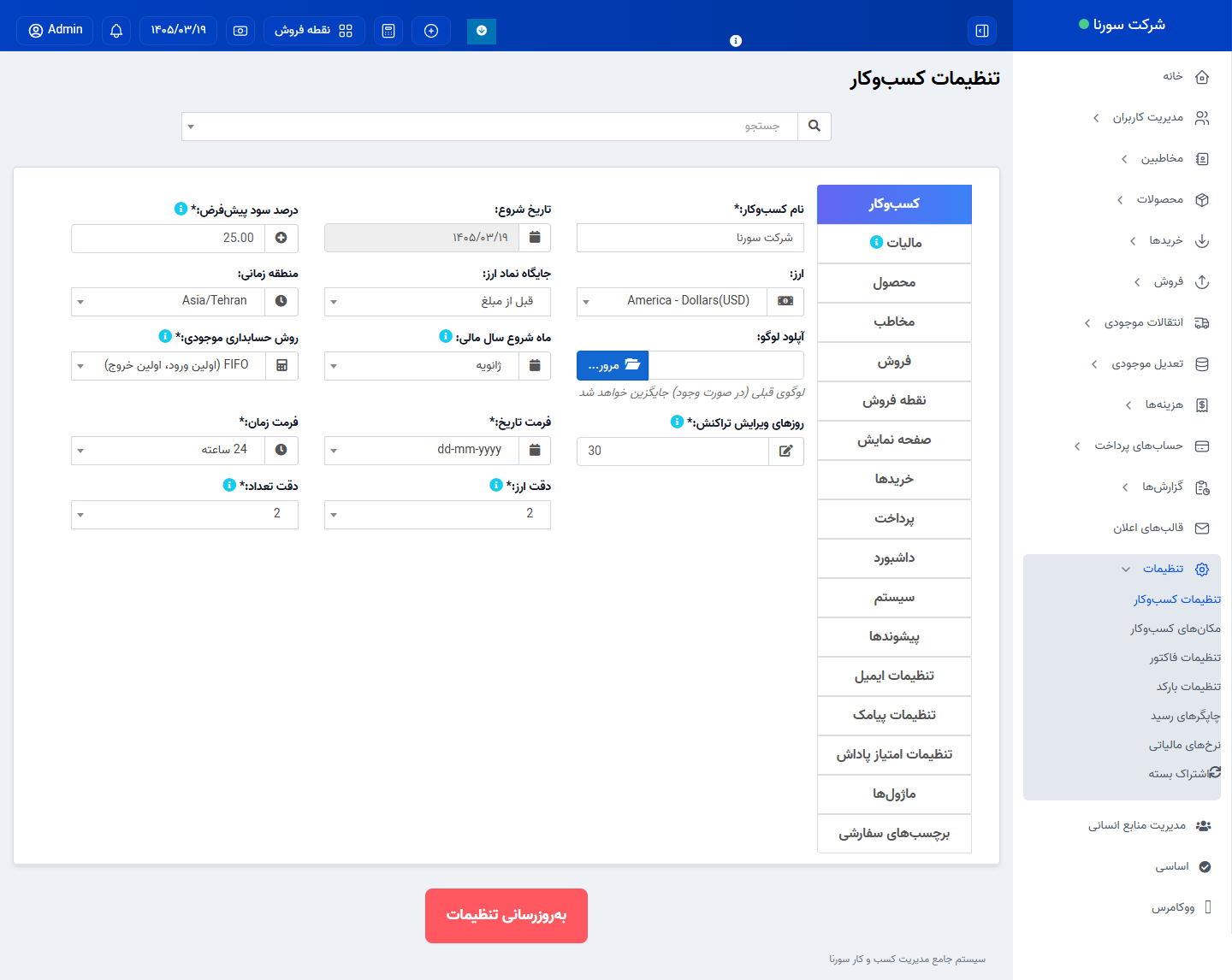Screen dimensions: 1232x980
Task: Click the نام کسب‌وکار input field
Action: coord(690,238)
